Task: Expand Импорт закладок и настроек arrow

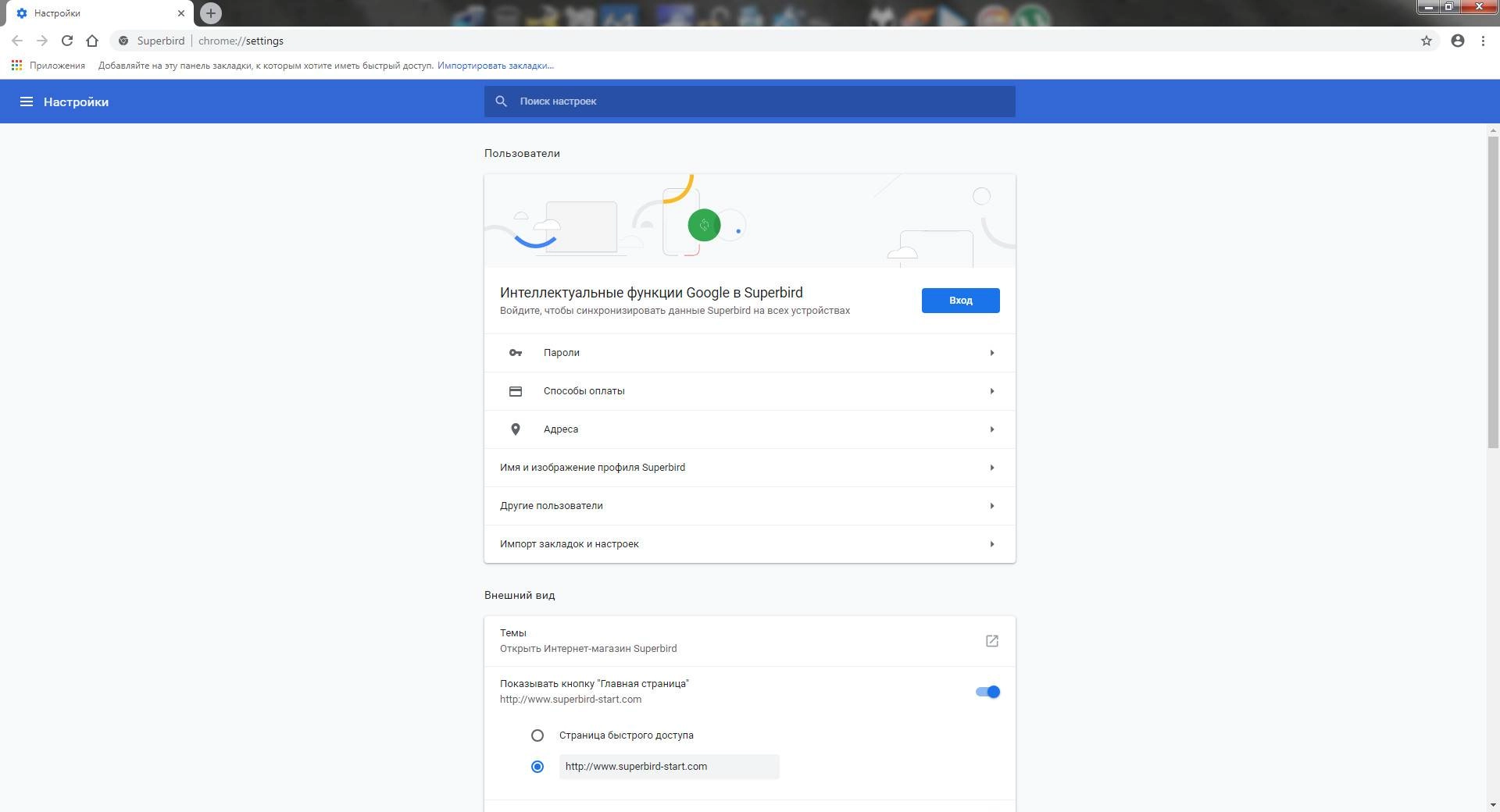Action: pos(992,544)
